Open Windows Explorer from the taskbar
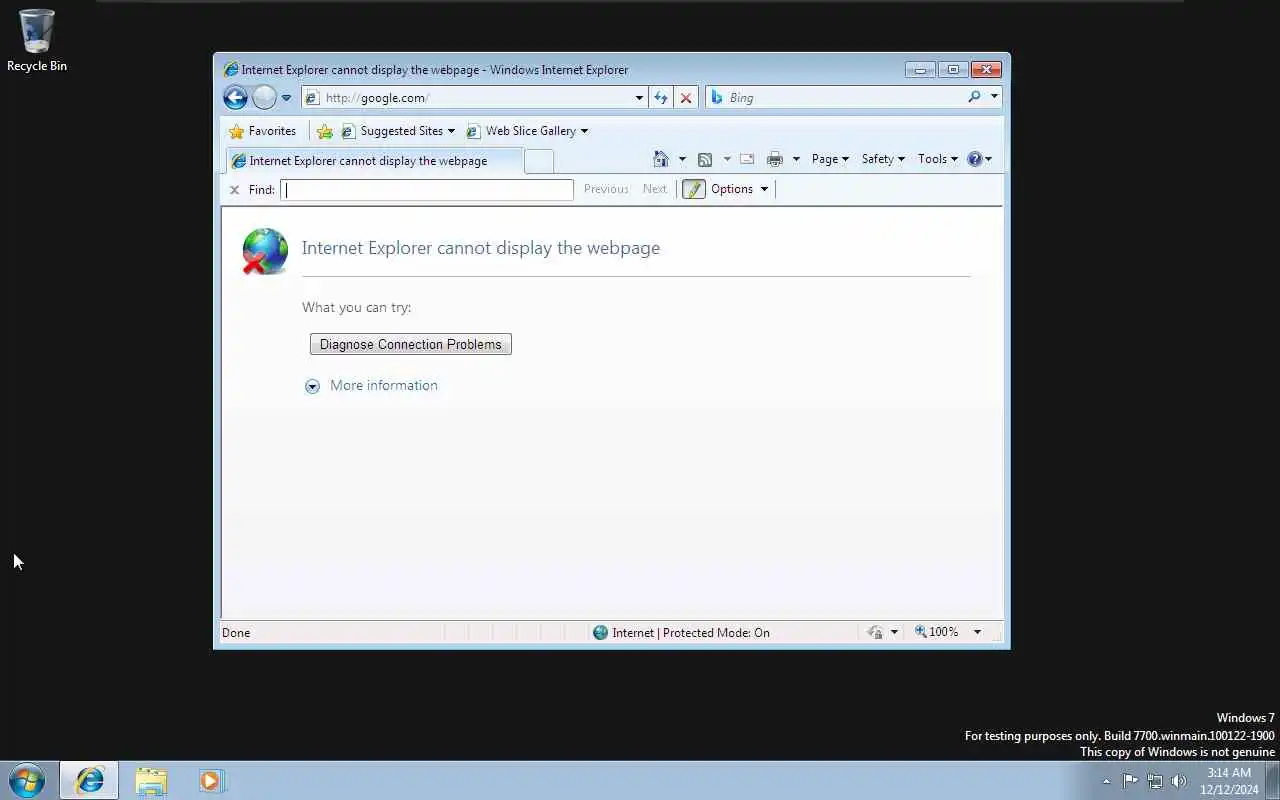1280x800 pixels. click(x=151, y=780)
